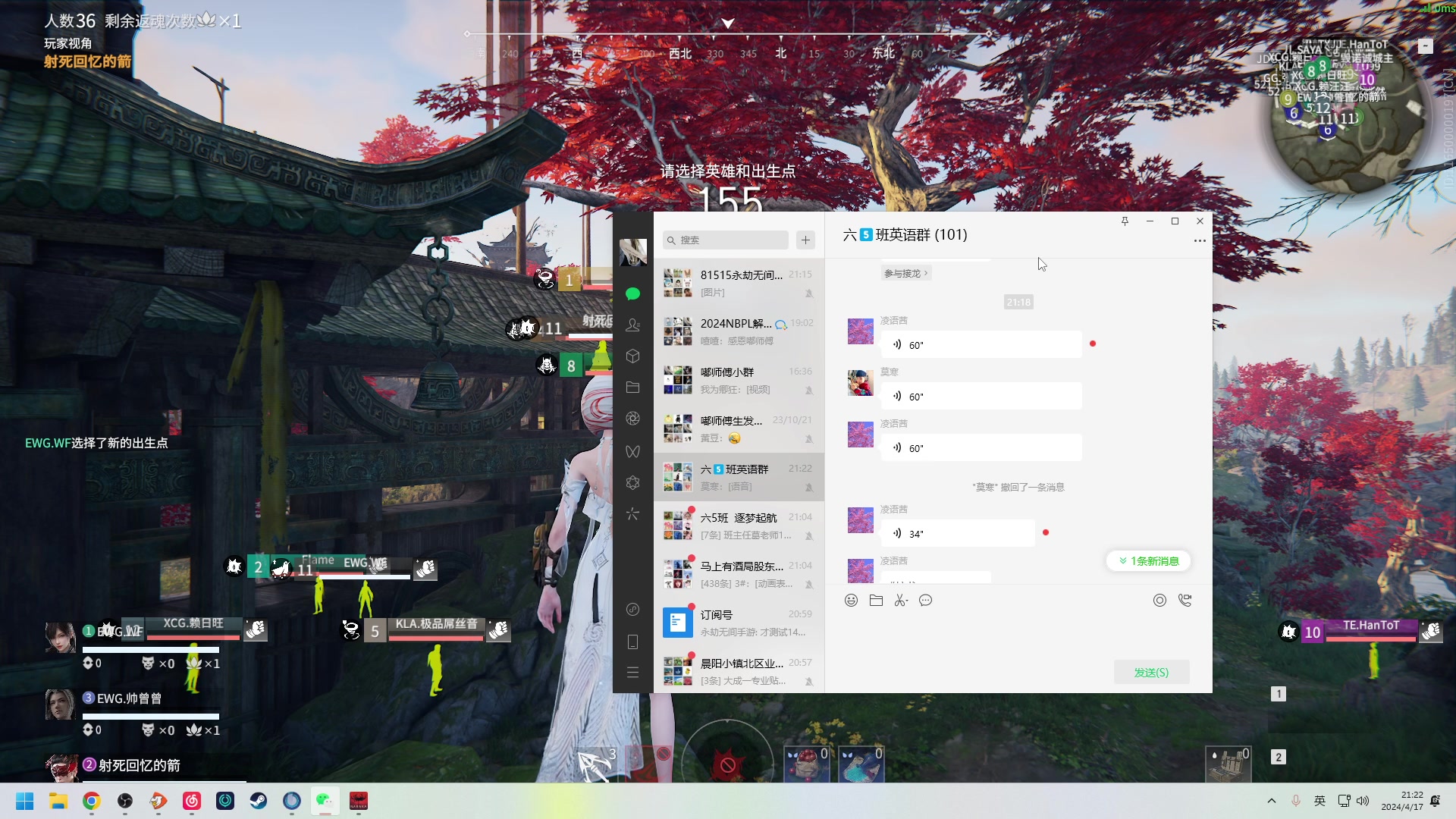Open the Top Stories hexagon icon in sidebar

(632, 482)
